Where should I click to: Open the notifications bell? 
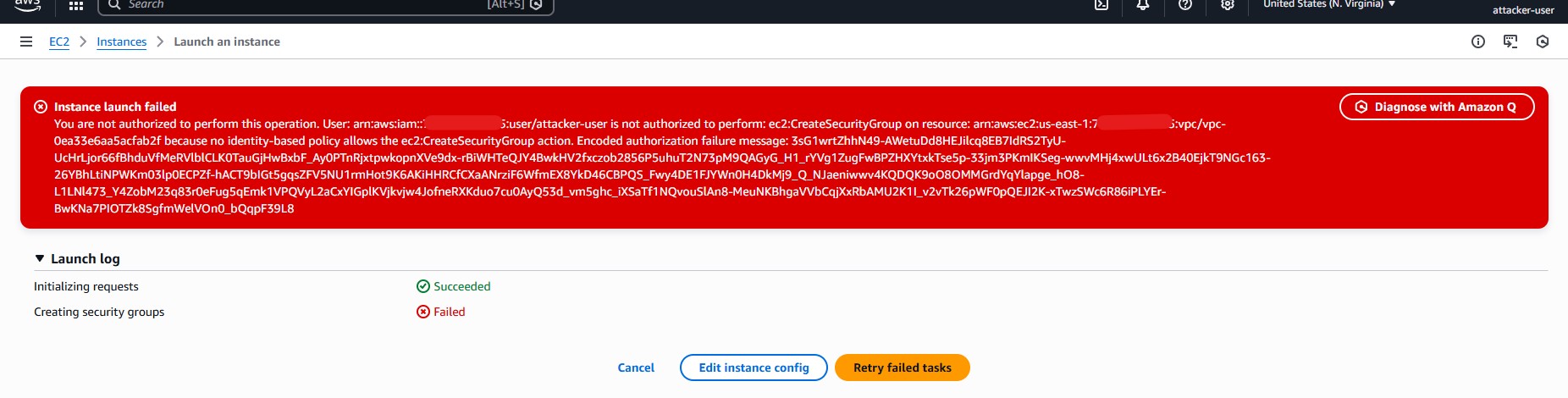(1143, 4)
